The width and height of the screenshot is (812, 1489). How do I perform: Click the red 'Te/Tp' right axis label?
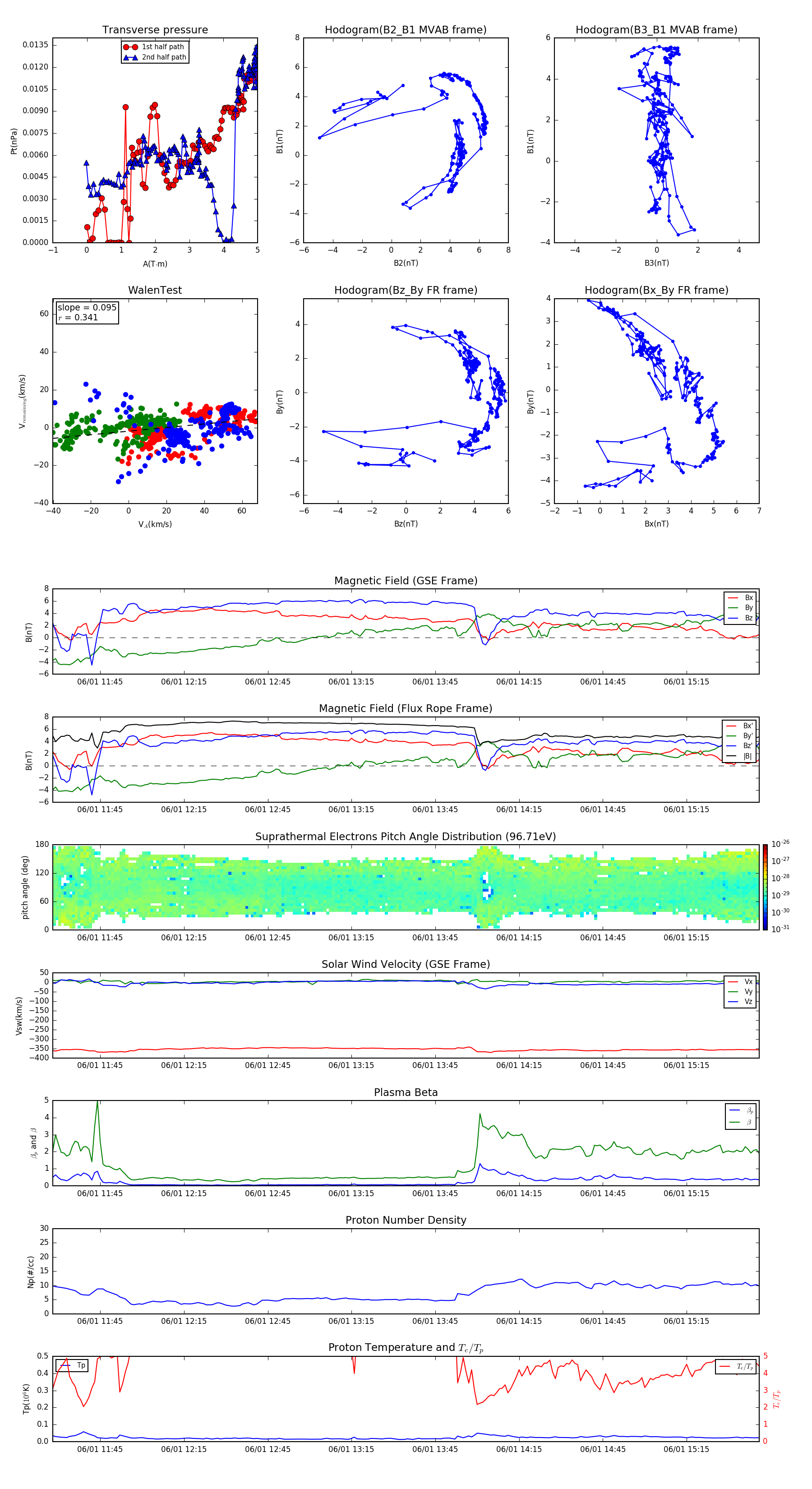[776, 1399]
